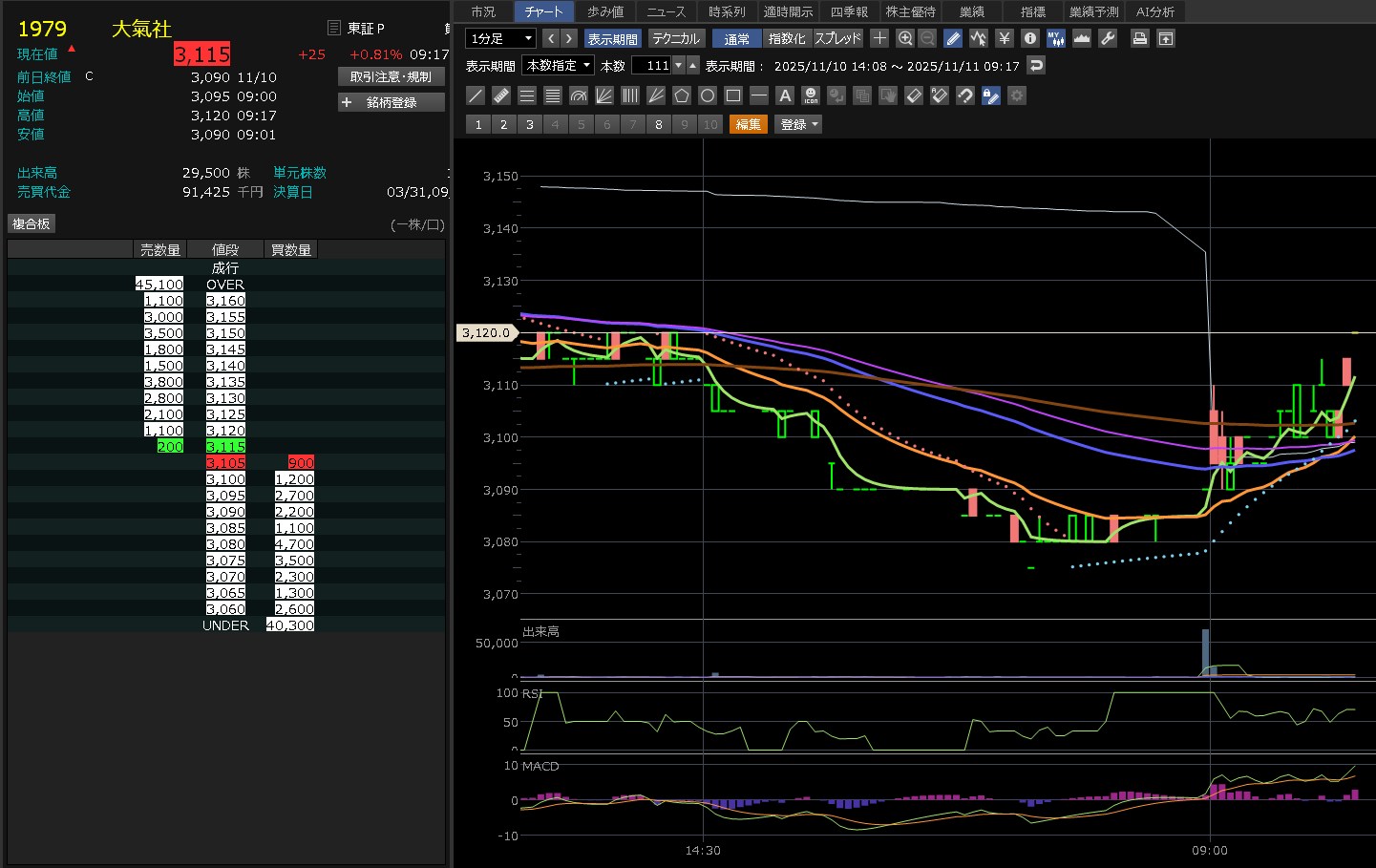The height and width of the screenshot is (868, 1376).
Task: Click the zoom in magnifier icon
Action: (905, 38)
